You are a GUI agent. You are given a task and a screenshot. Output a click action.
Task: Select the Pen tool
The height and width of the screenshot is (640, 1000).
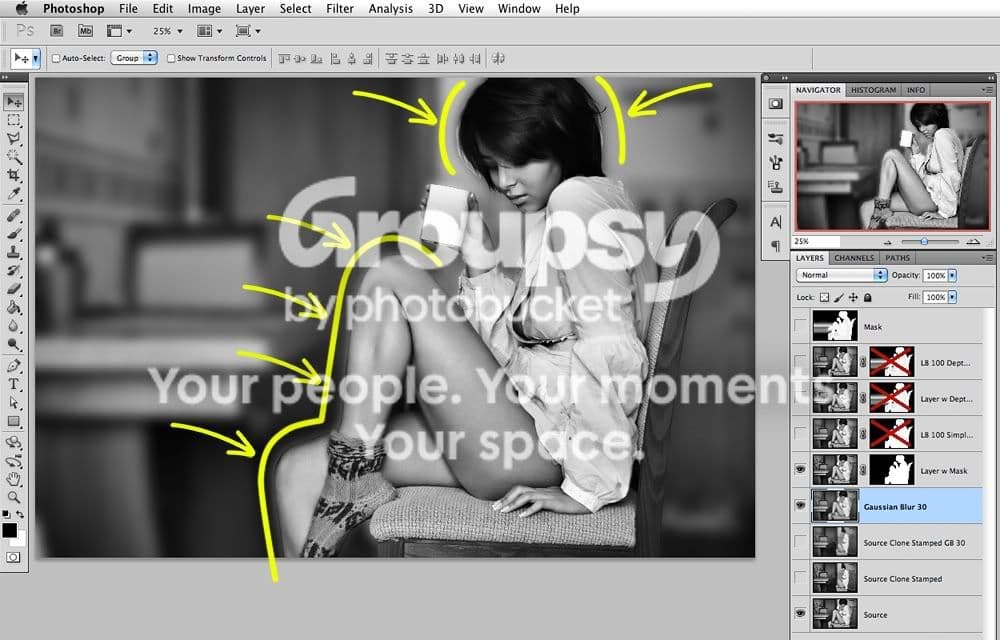[x=13, y=366]
